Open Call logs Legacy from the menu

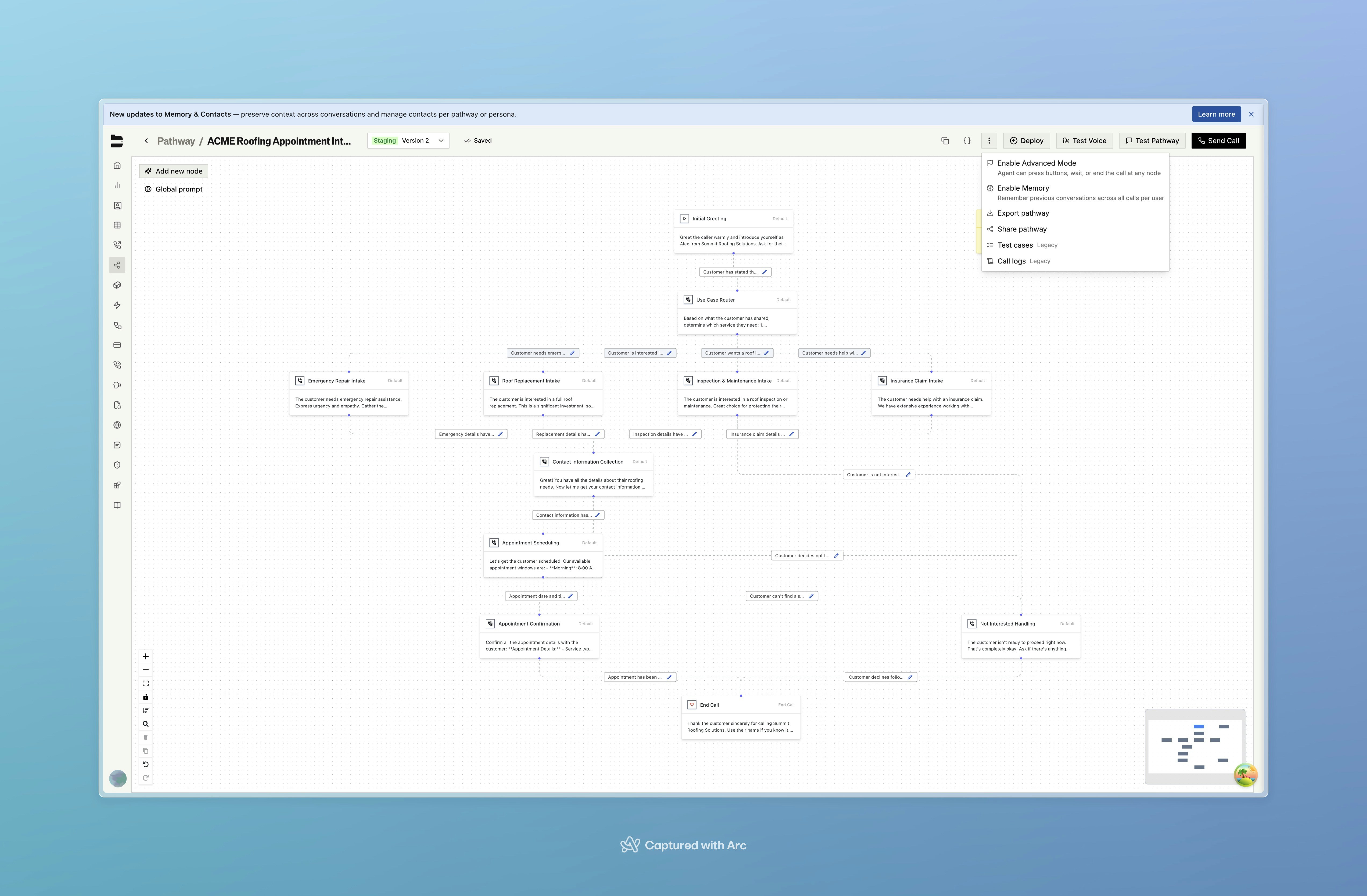coord(1012,261)
